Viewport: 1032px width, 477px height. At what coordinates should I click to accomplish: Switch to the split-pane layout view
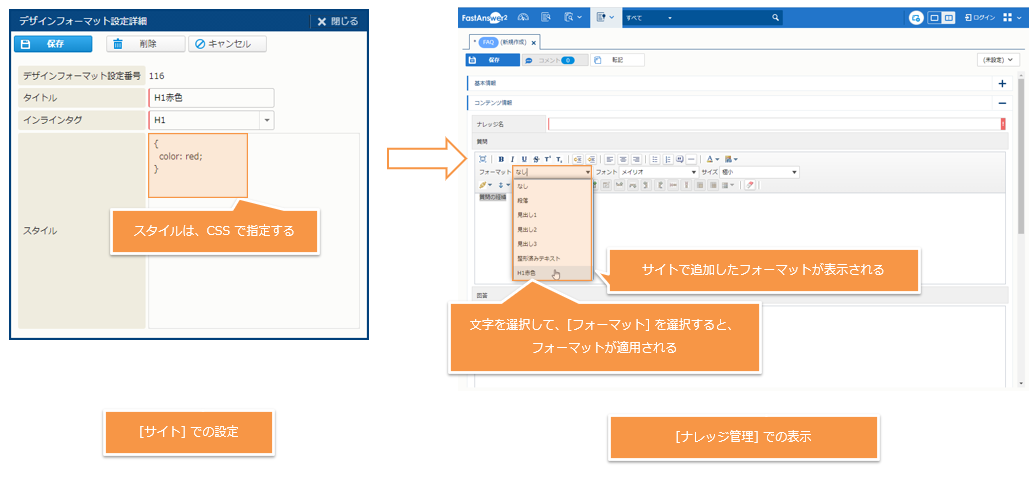(949, 18)
